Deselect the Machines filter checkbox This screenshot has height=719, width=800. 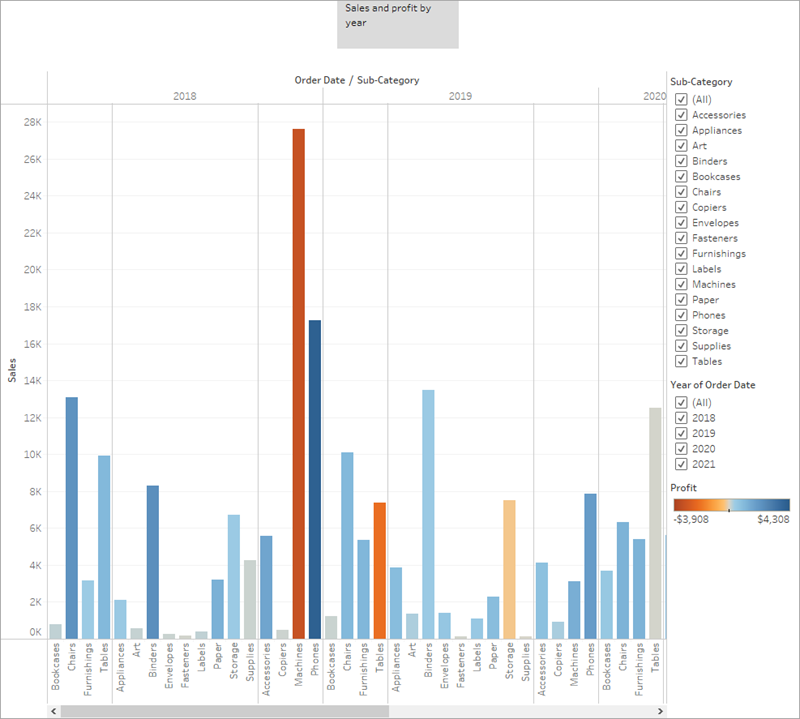click(681, 284)
